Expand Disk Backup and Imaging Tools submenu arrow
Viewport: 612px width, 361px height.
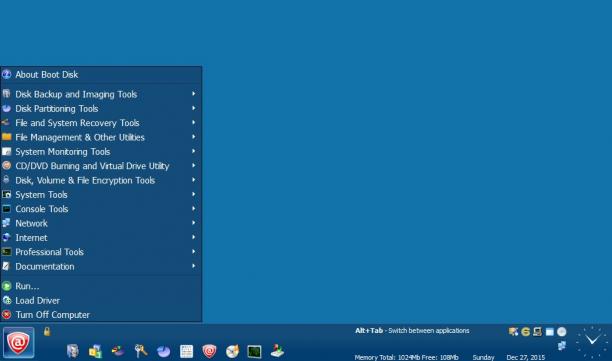pyautogui.click(x=194, y=94)
